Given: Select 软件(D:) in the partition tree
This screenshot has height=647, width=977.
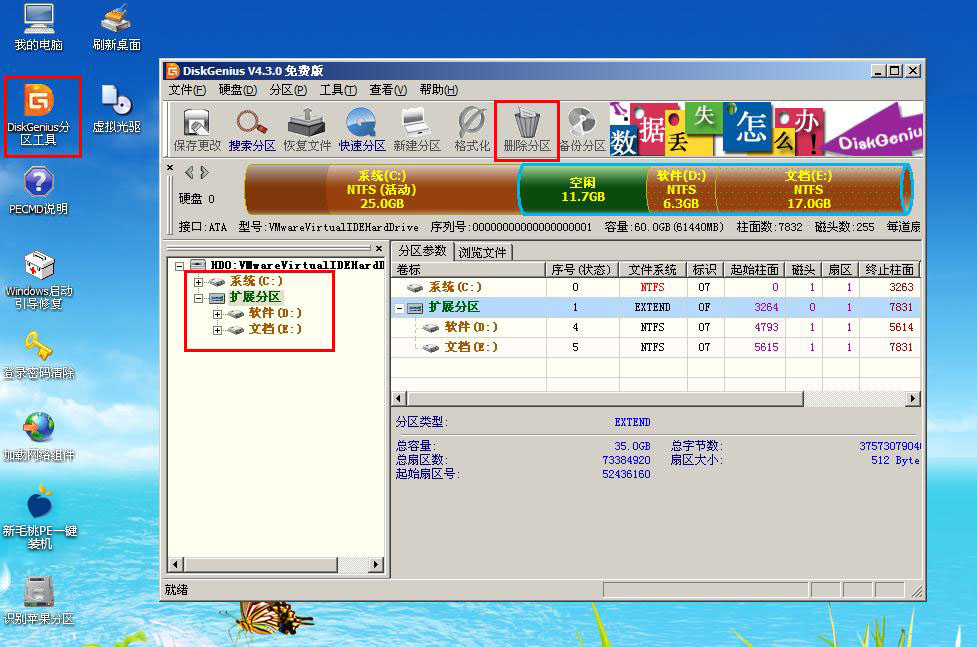Looking at the screenshot, I should tap(275, 313).
